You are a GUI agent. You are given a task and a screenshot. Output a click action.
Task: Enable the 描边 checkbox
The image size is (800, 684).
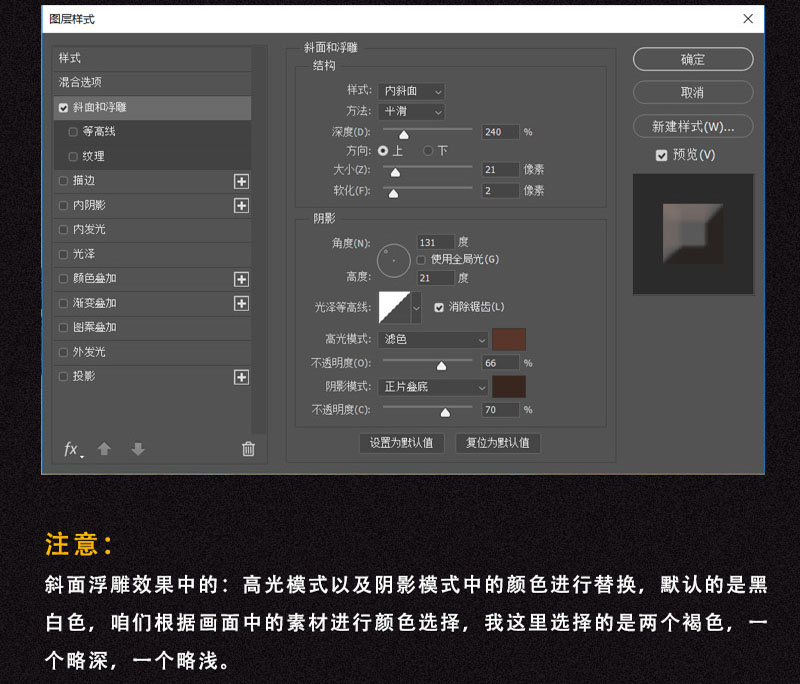63,181
